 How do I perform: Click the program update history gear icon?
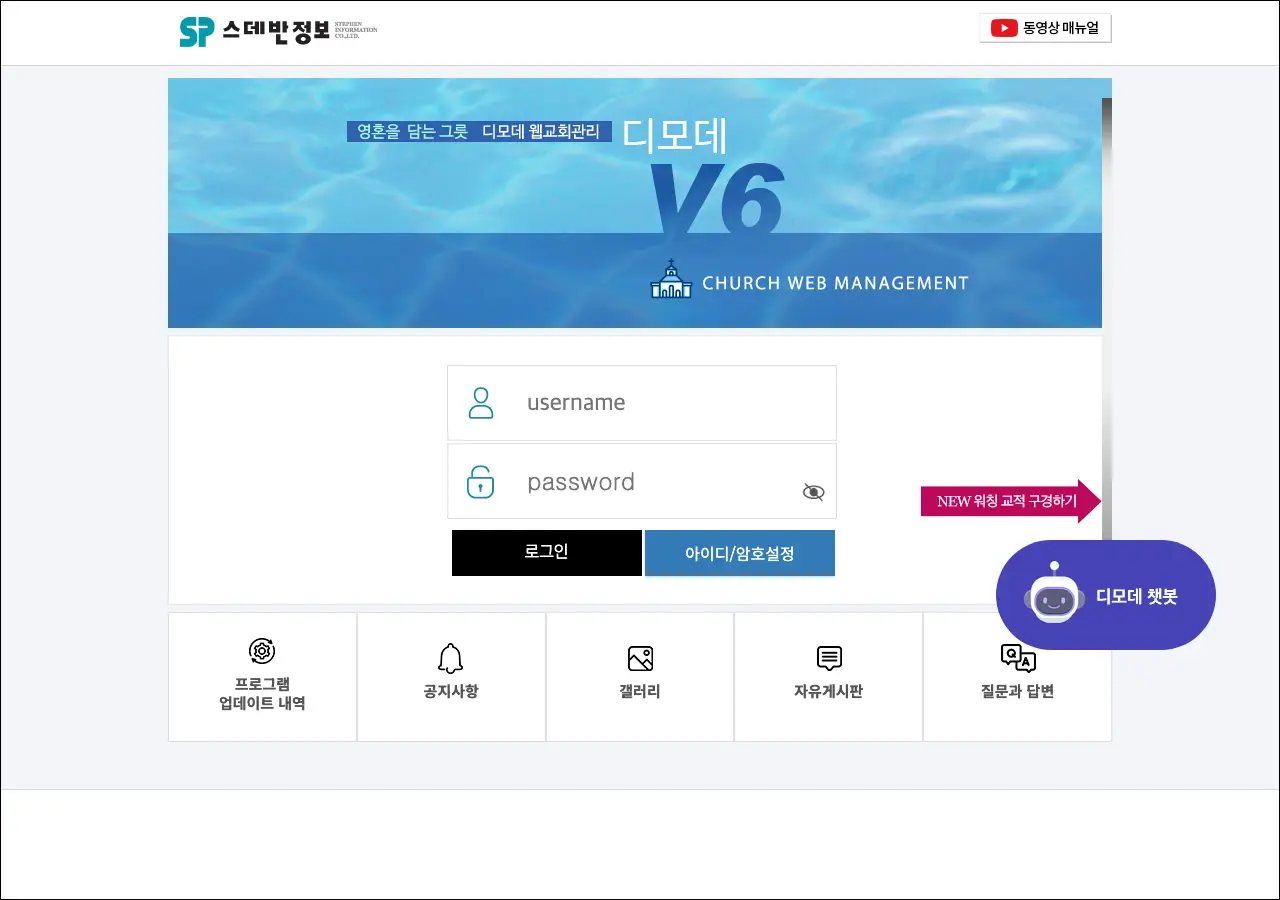click(262, 651)
